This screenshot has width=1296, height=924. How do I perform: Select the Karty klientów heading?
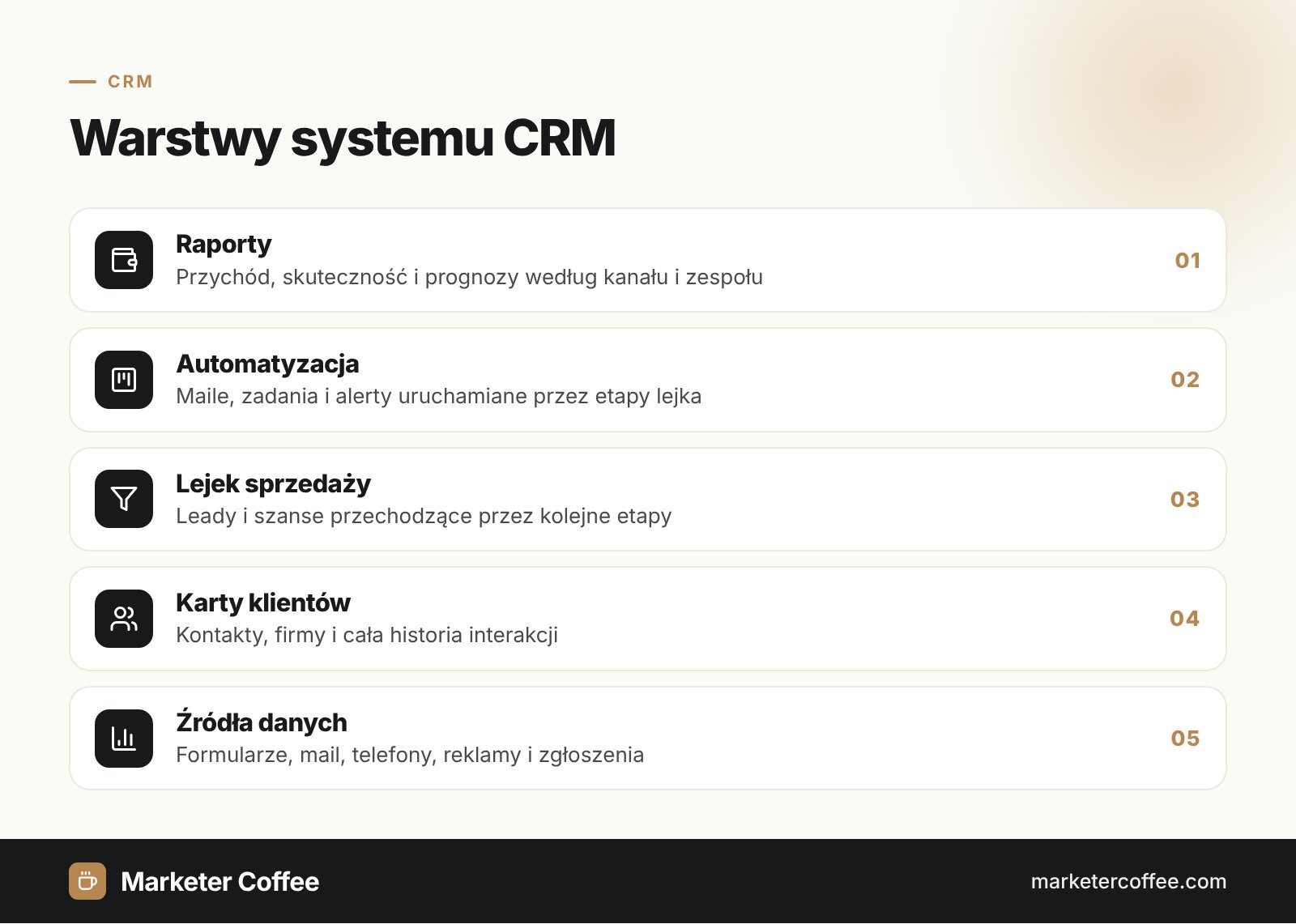[263, 603]
